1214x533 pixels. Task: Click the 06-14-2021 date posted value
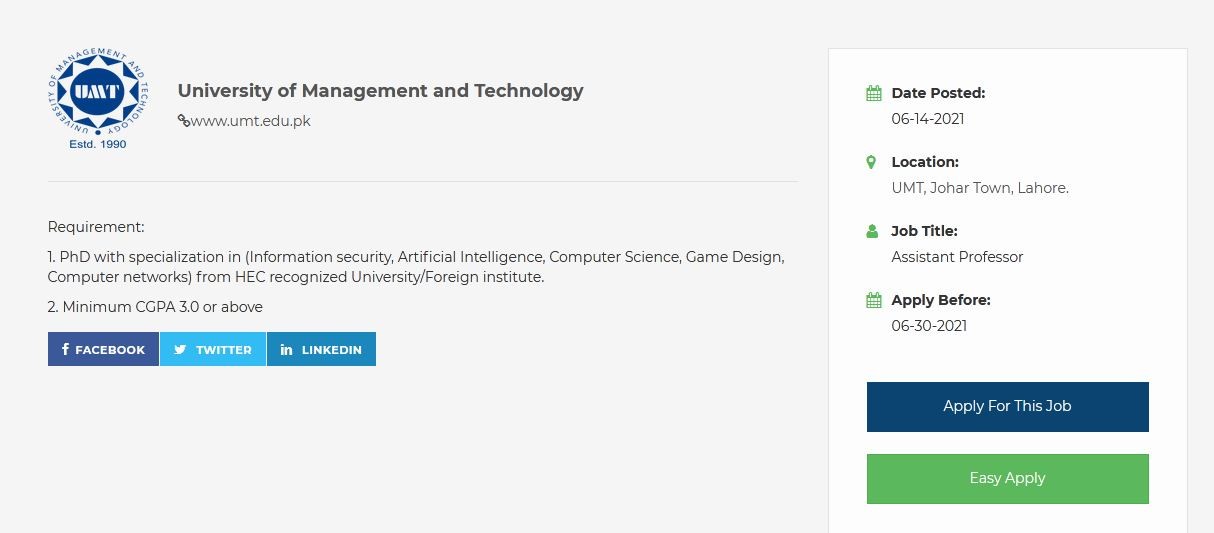click(928, 119)
